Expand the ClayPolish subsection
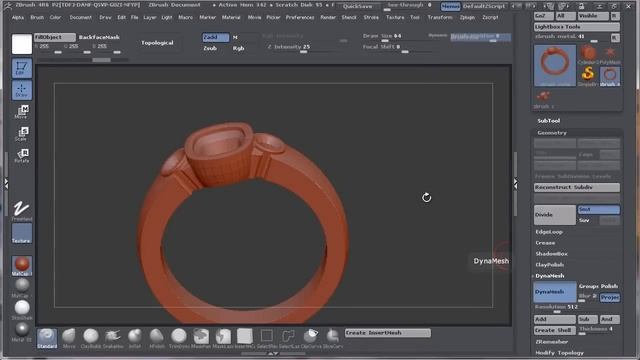The image size is (640, 360). [x=550, y=265]
